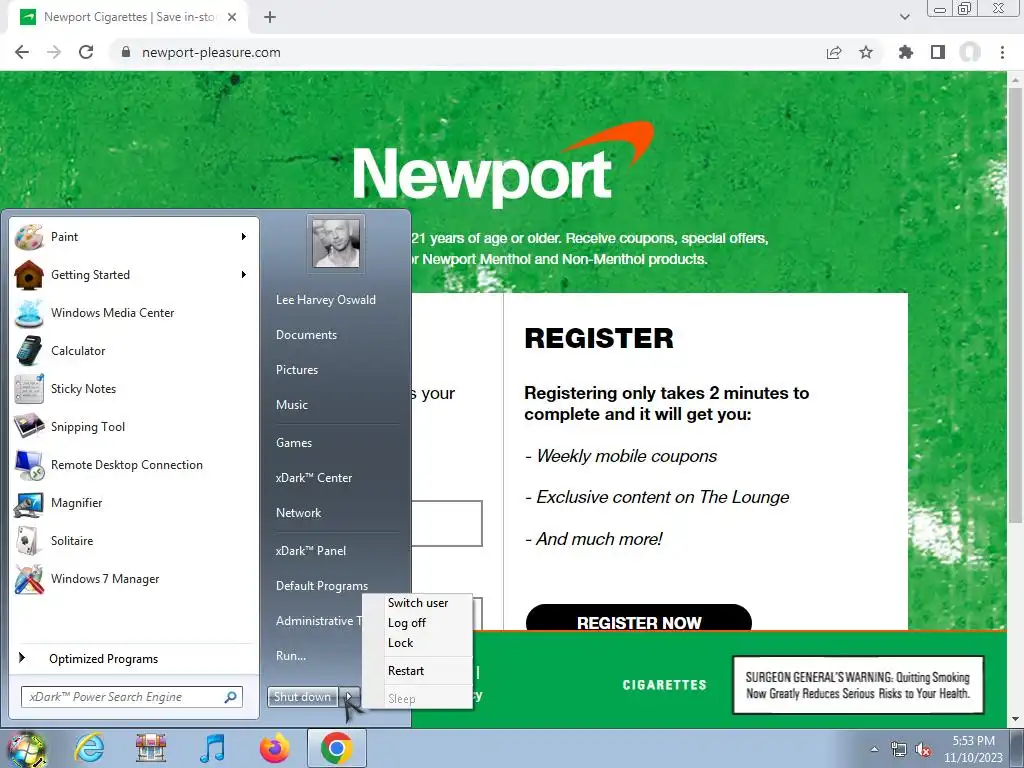Click the REGISTER NOW button
Image resolution: width=1024 pixels, height=768 pixels.
639,618
